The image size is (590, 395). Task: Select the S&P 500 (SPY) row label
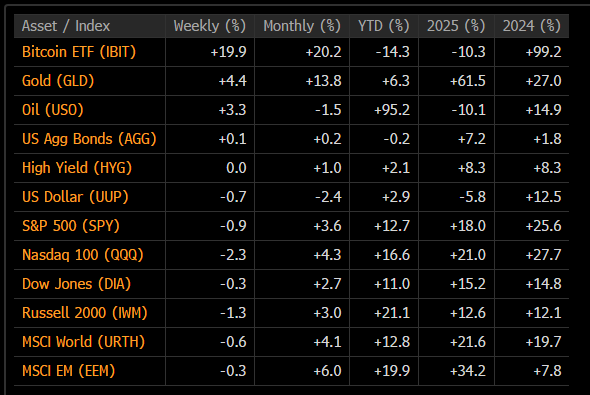click(71, 226)
